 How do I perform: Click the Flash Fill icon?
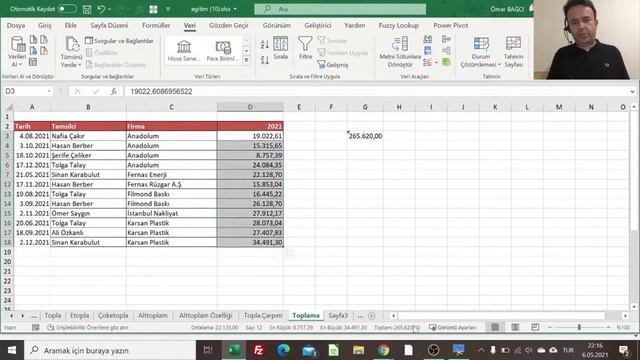tap(428, 39)
